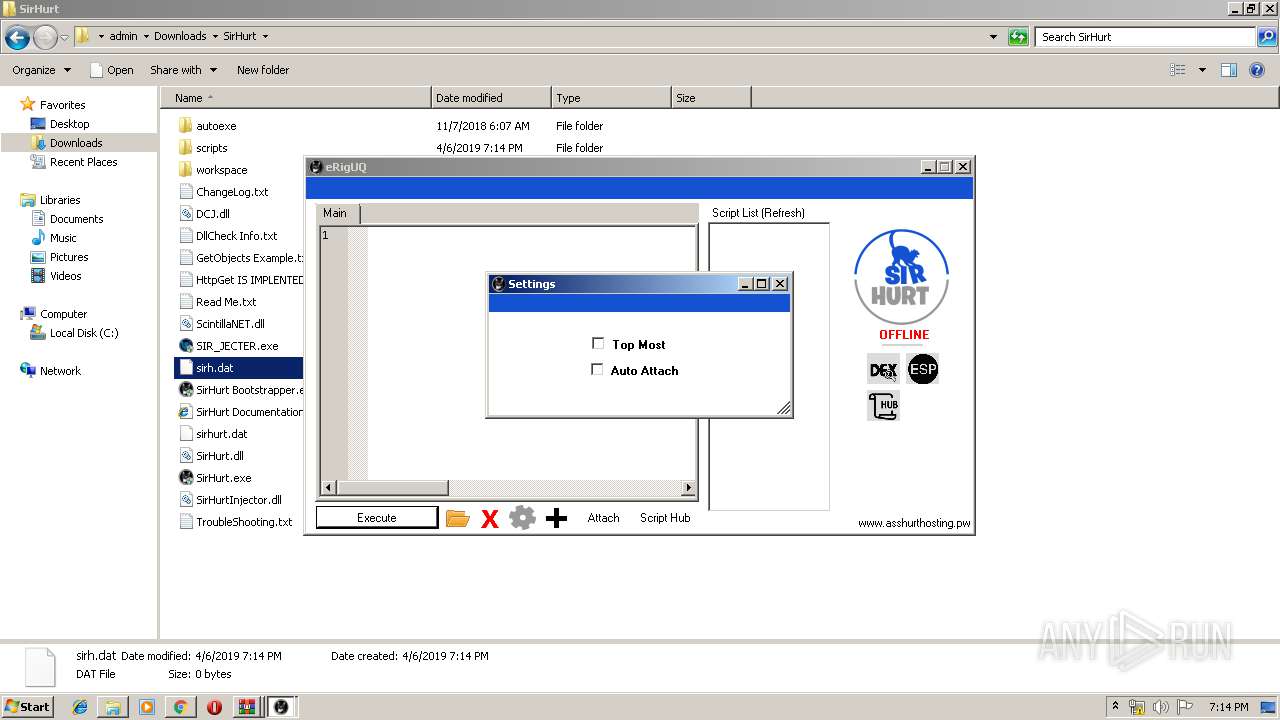Click the www.asshurthosting.pw link
This screenshot has width=1280, height=720.
tap(914, 524)
